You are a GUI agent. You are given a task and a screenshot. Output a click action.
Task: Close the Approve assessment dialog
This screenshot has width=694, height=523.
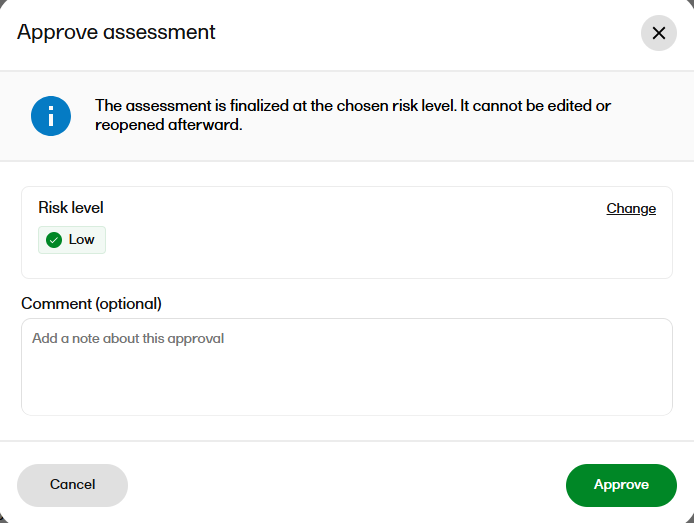click(x=659, y=33)
